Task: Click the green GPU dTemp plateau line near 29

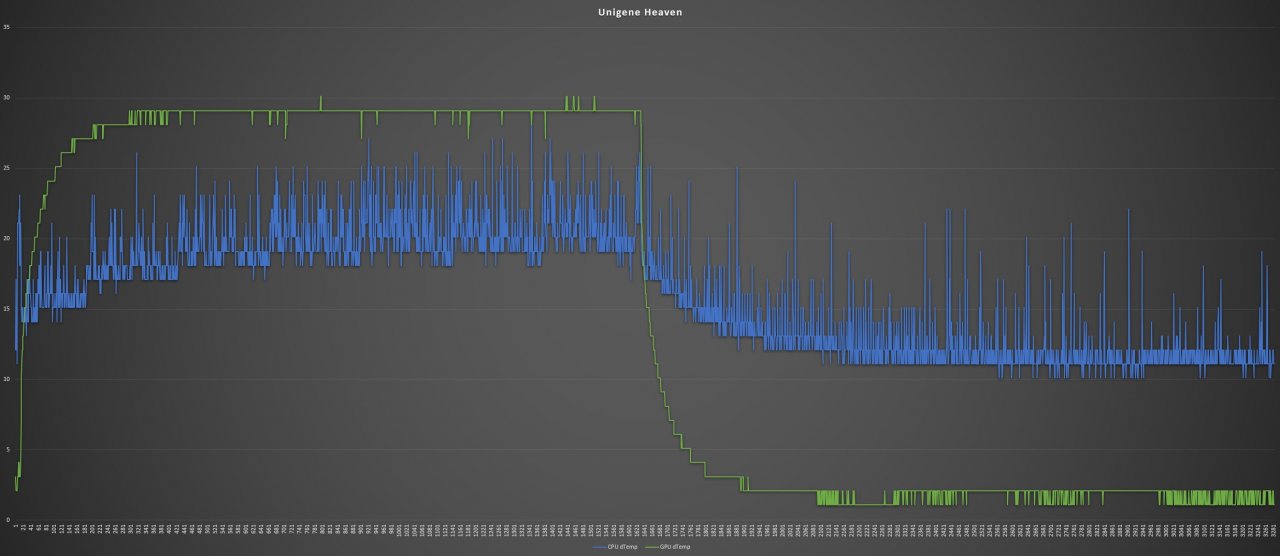Action: 400,111
